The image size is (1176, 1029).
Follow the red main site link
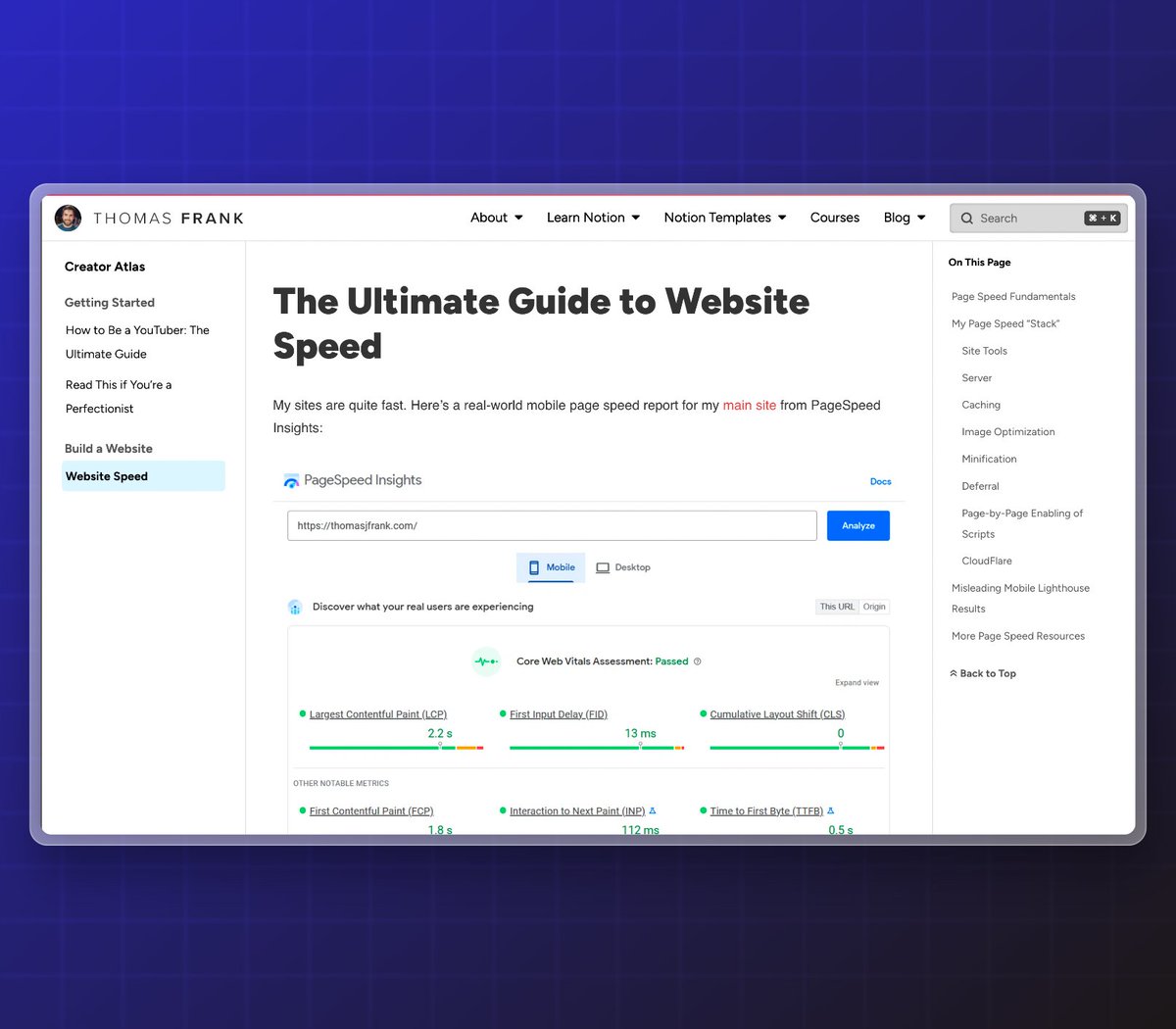[750, 405]
